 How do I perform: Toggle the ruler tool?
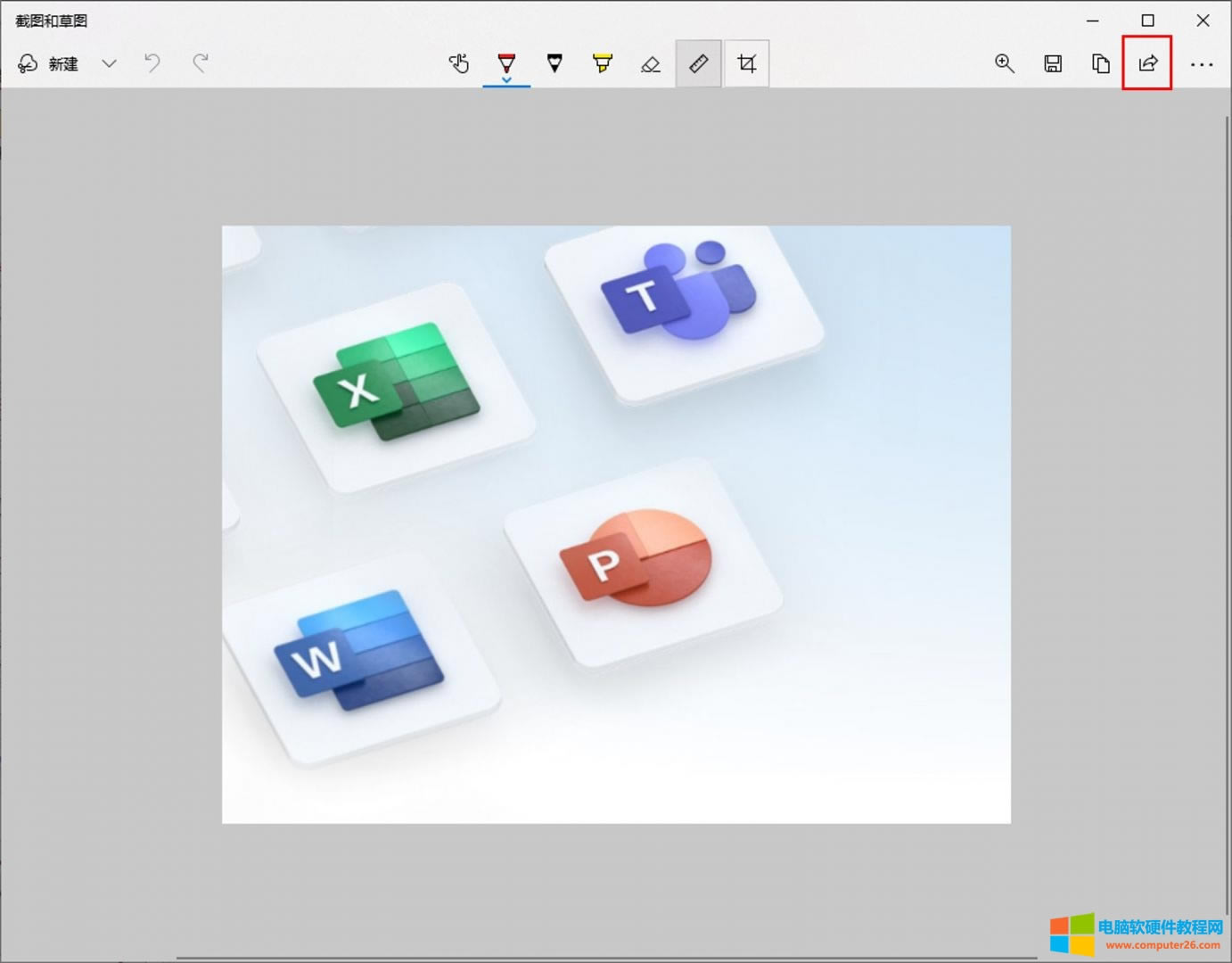tap(699, 63)
